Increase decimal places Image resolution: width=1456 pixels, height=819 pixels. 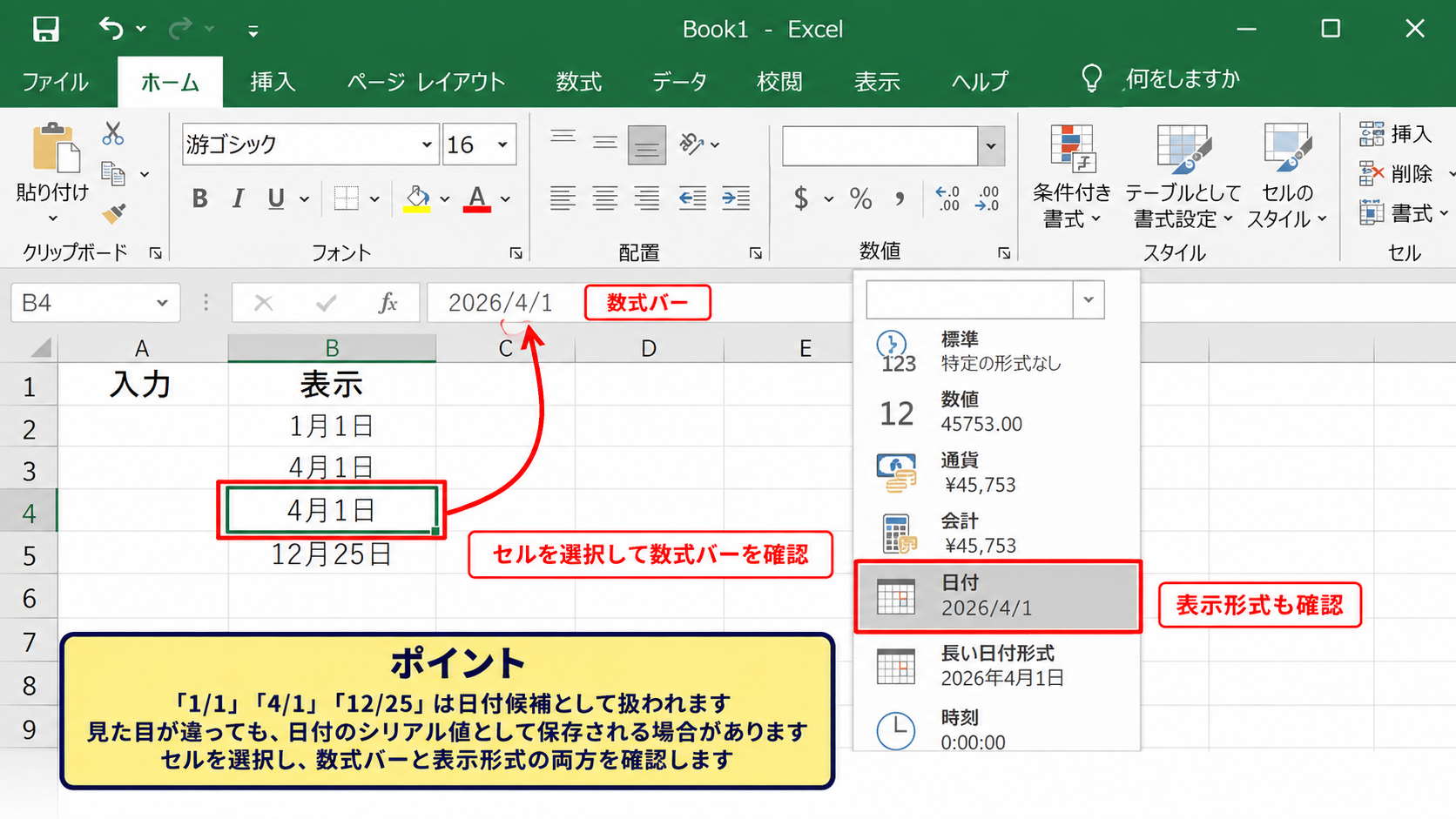[947, 198]
